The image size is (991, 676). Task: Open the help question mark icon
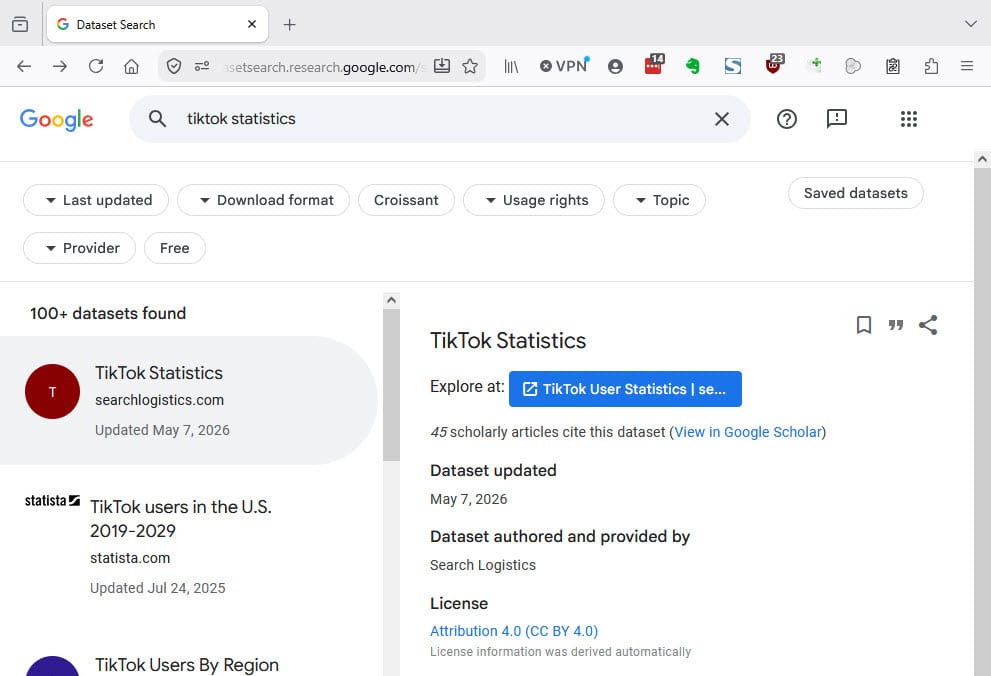787,119
